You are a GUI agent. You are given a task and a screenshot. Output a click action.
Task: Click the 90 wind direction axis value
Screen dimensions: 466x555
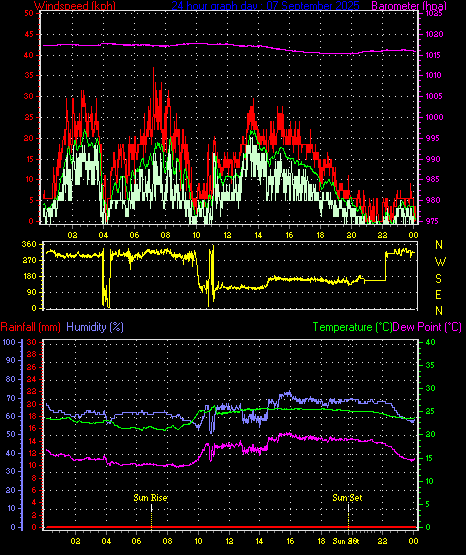(x=31, y=292)
